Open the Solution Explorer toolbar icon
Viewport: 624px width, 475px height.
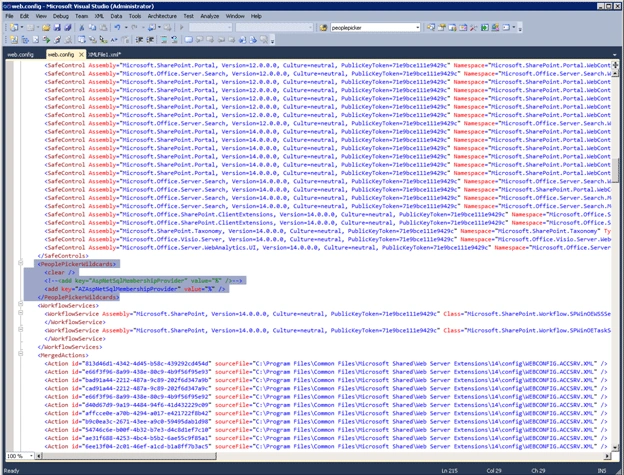431,27
